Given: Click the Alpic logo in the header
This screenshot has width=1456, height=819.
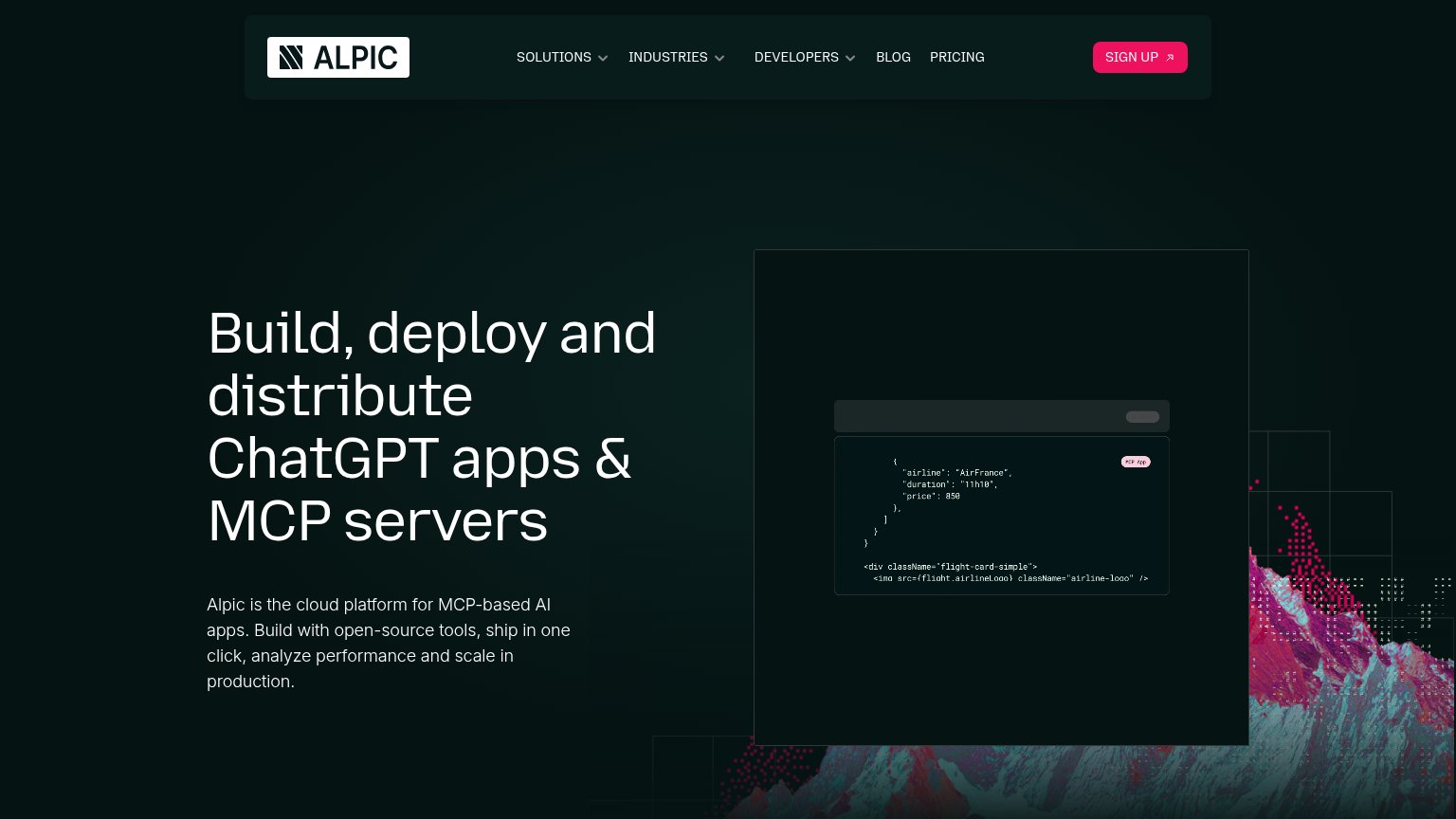Looking at the screenshot, I should pos(338,57).
